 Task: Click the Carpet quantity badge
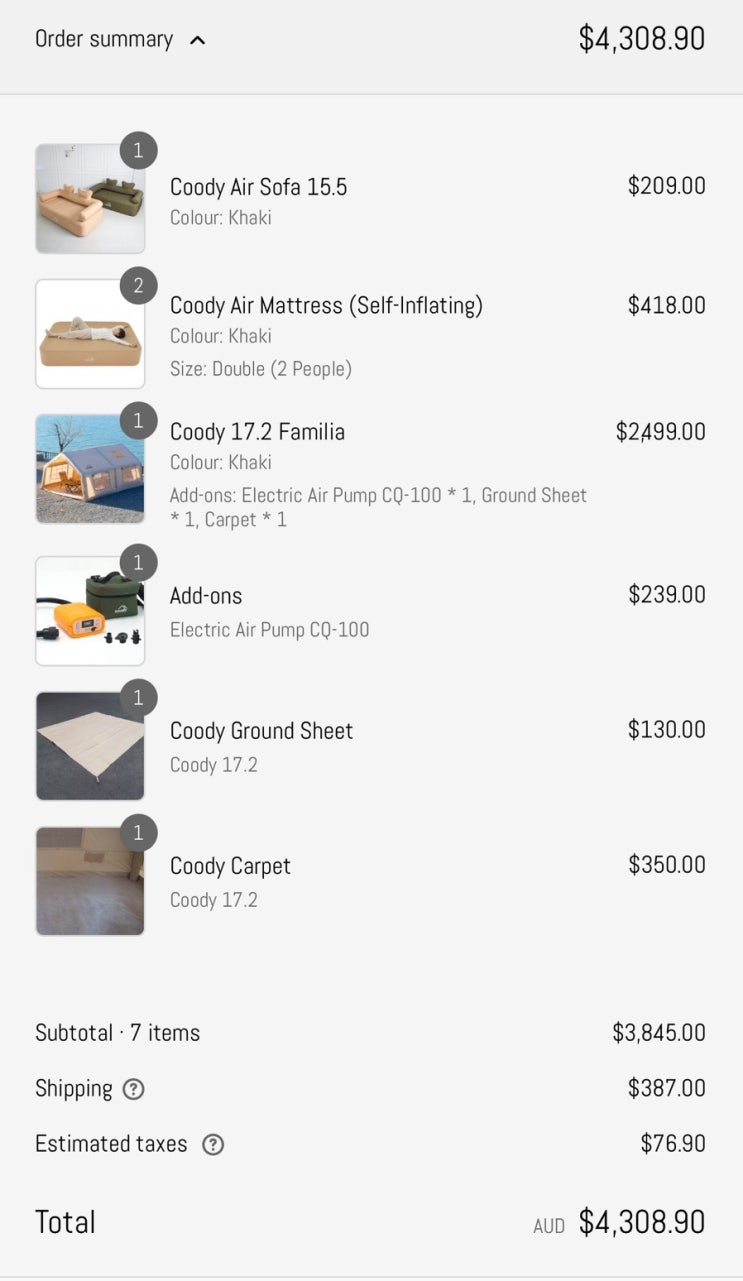[139, 833]
